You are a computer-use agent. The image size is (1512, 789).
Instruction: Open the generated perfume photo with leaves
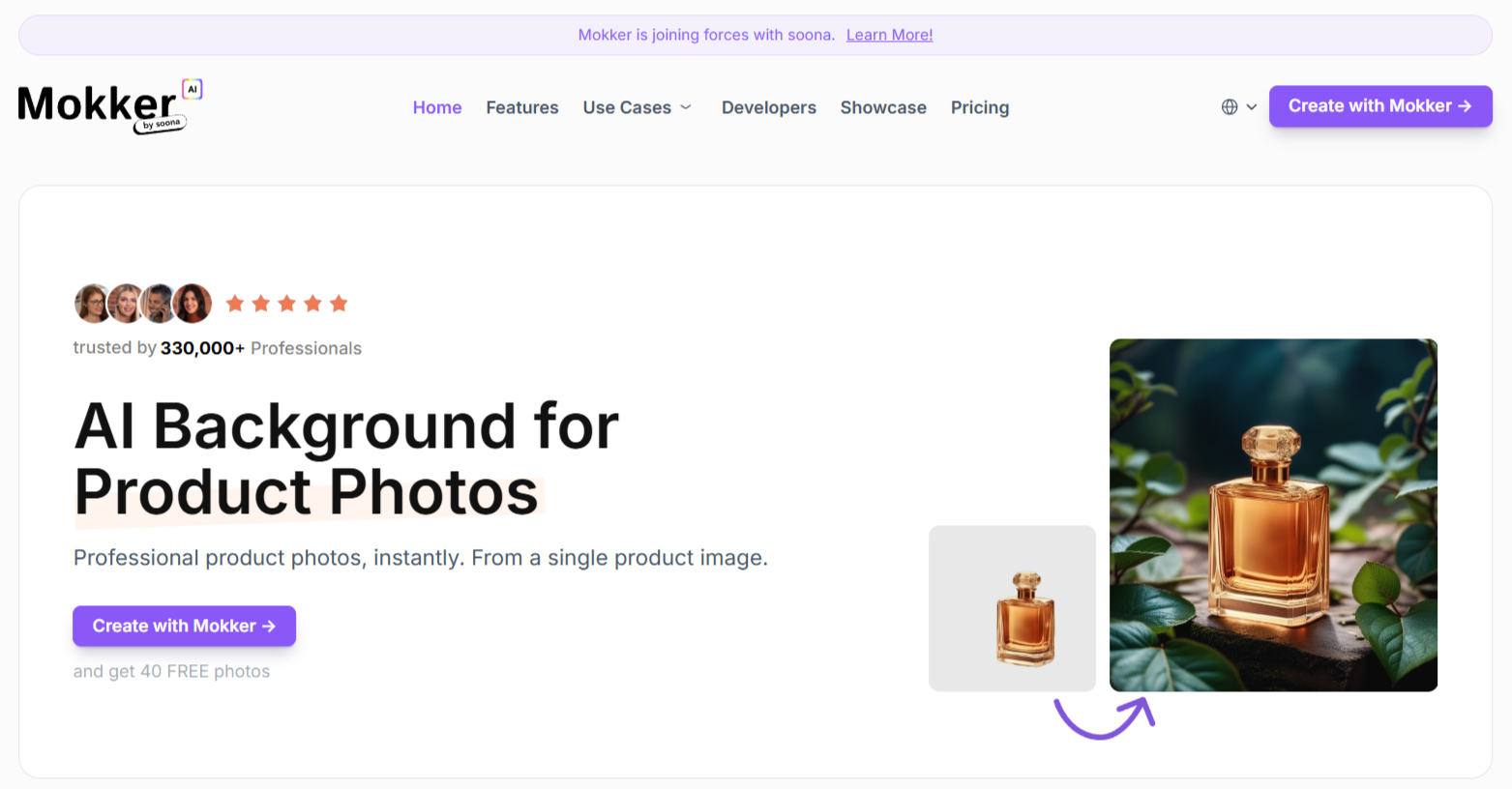1273,514
